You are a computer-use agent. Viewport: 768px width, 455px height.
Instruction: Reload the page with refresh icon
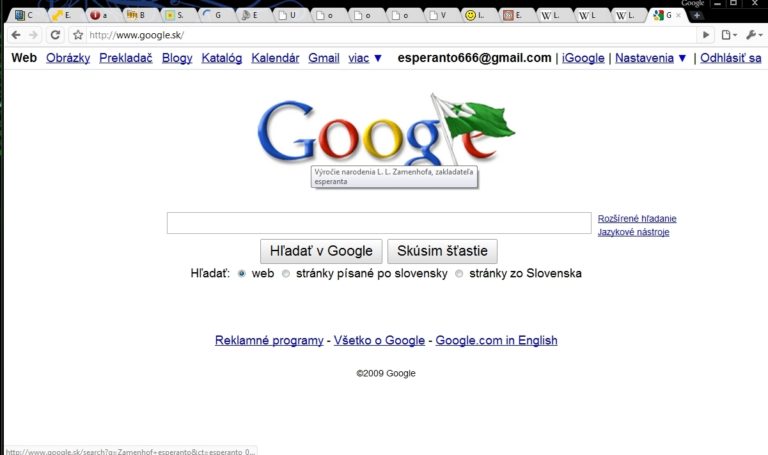tap(55, 35)
